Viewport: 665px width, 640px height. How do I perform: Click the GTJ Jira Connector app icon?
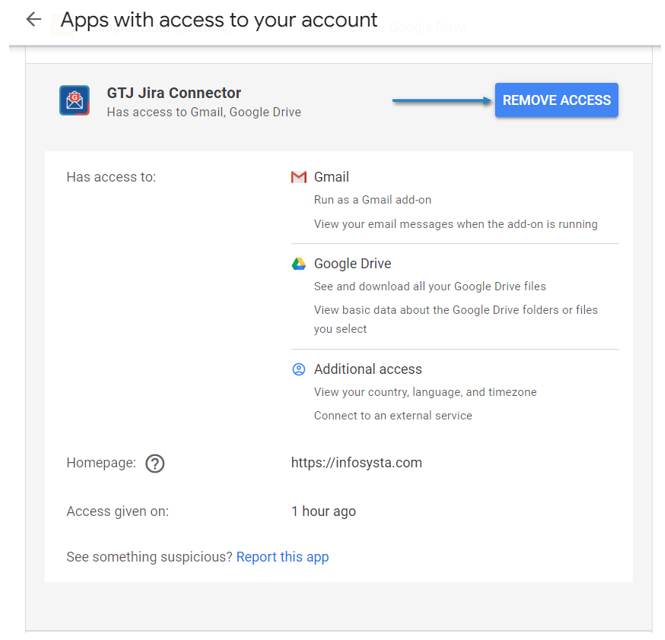75,100
